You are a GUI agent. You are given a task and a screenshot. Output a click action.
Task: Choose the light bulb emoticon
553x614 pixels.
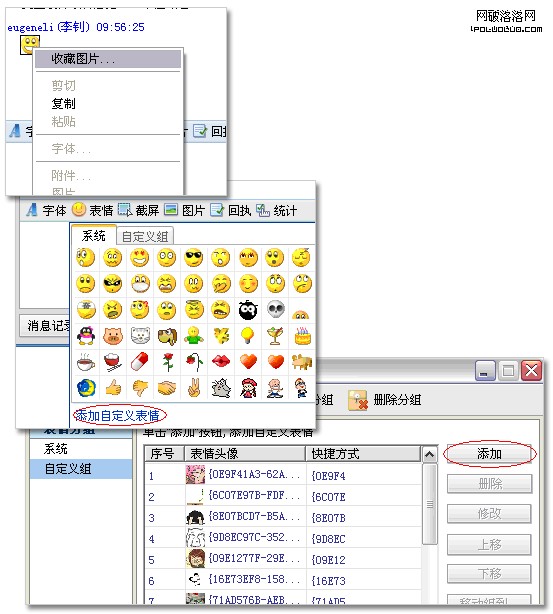tap(248, 336)
